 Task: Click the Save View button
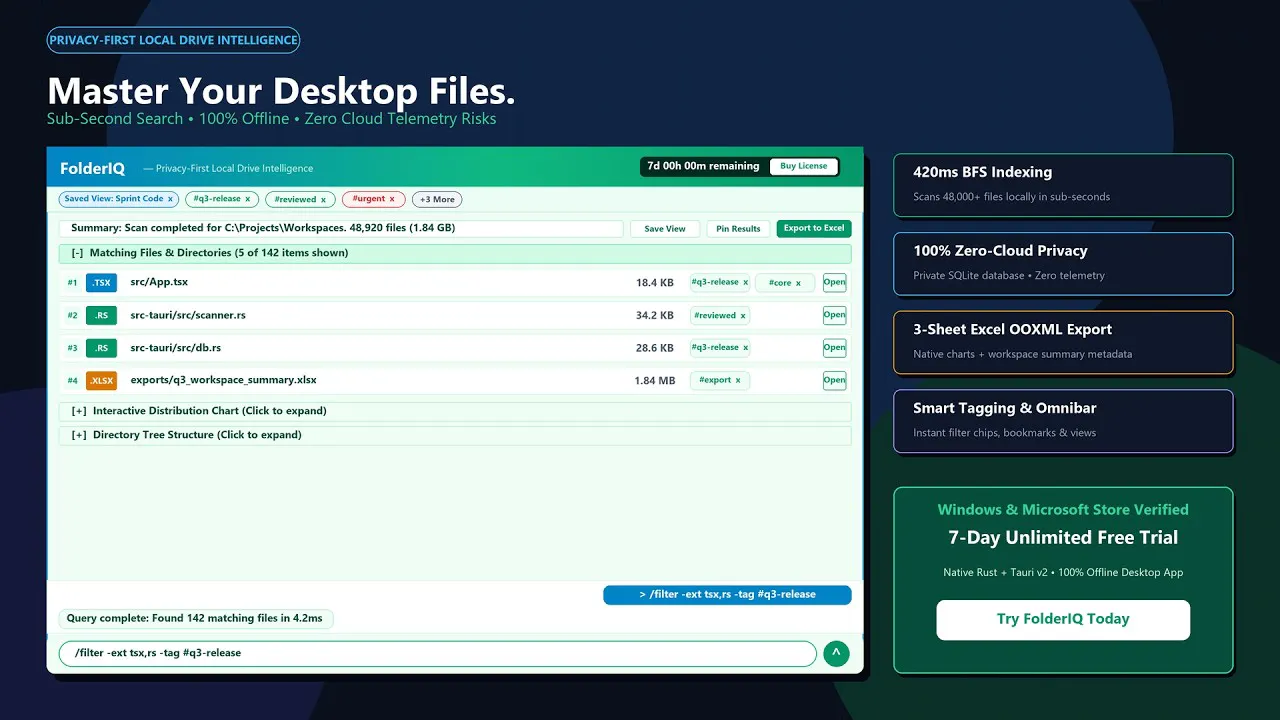[665, 229]
